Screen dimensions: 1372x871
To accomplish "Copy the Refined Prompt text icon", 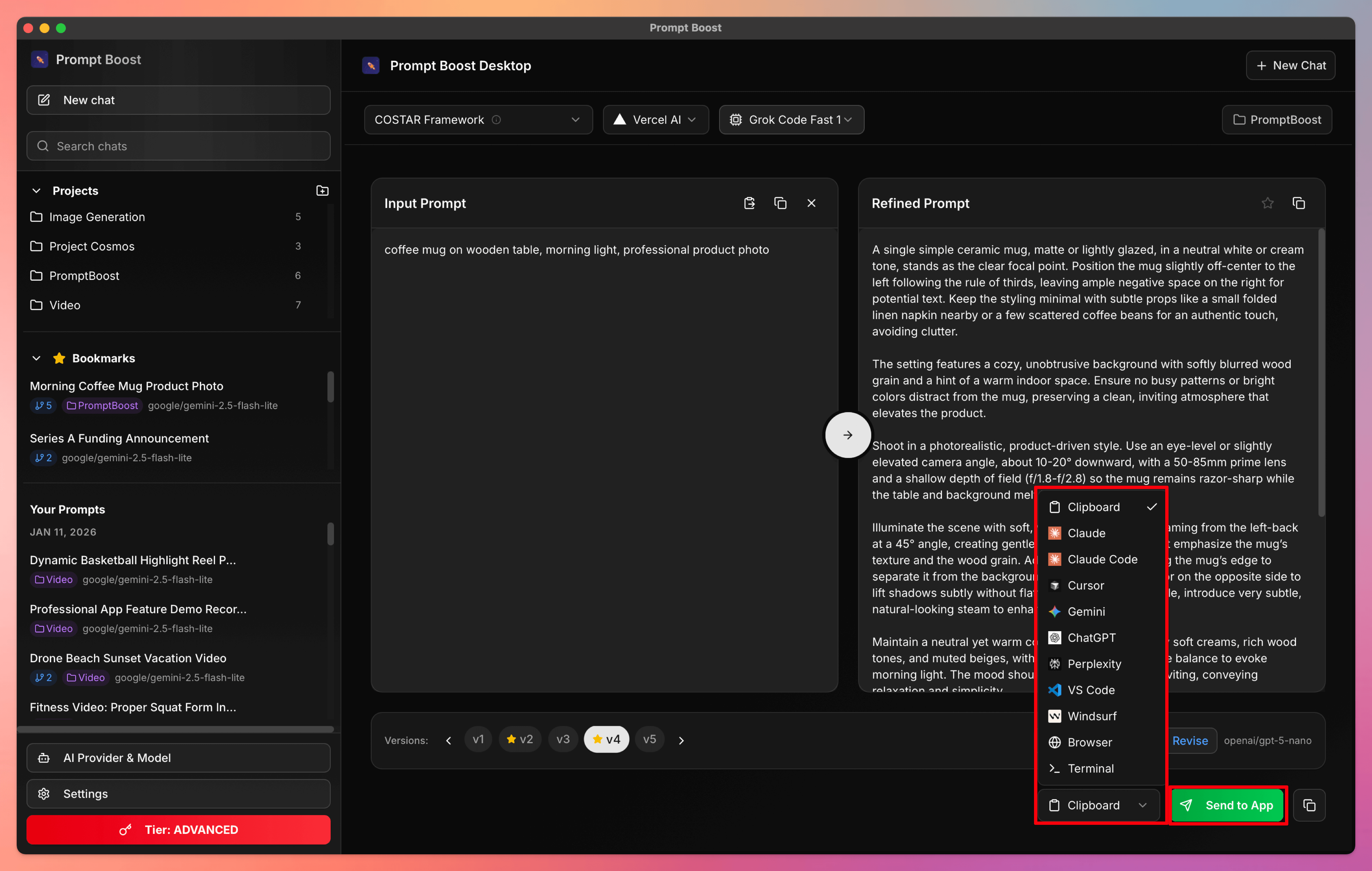I will pyautogui.click(x=1298, y=203).
